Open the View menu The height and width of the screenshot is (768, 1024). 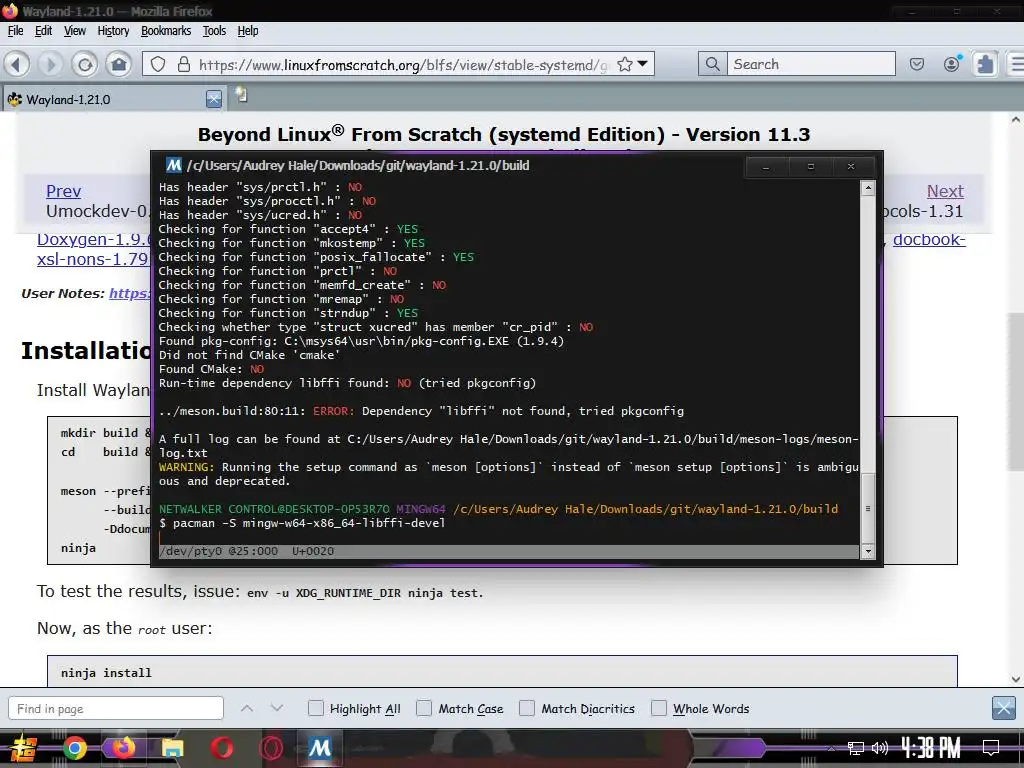[75, 31]
